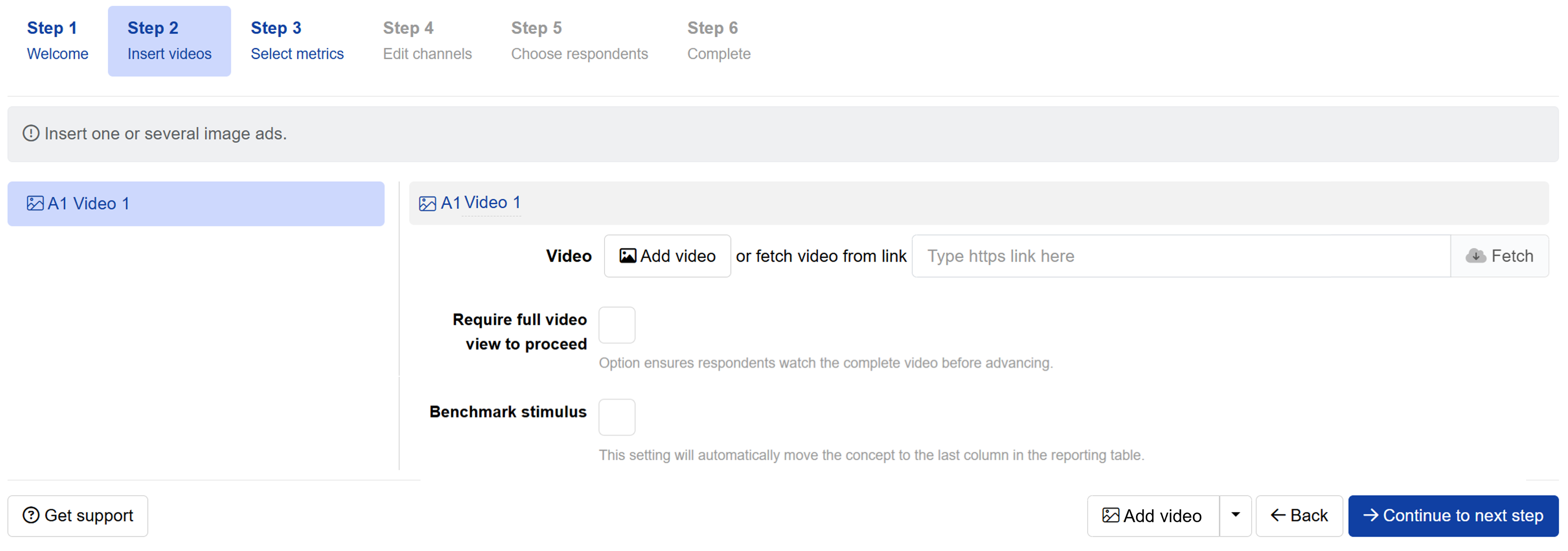The image size is (1568, 551).
Task: Click the left arrow icon on Back
Action: click(1278, 515)
